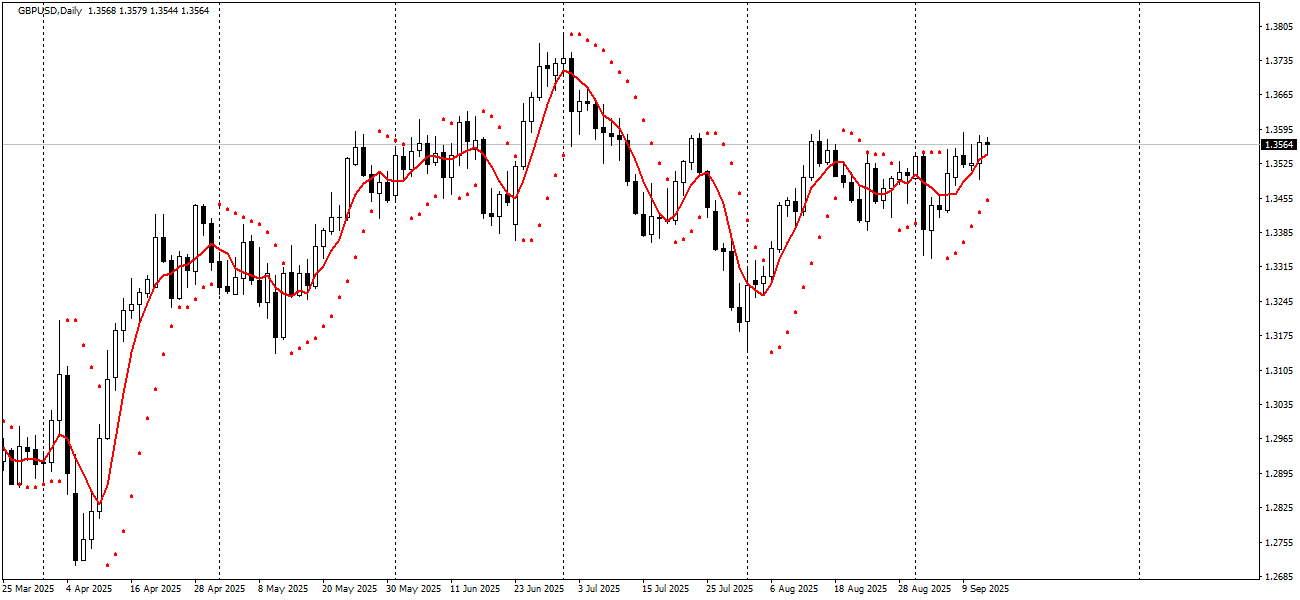Select the 1.3035 price level label

point(1277,405)
